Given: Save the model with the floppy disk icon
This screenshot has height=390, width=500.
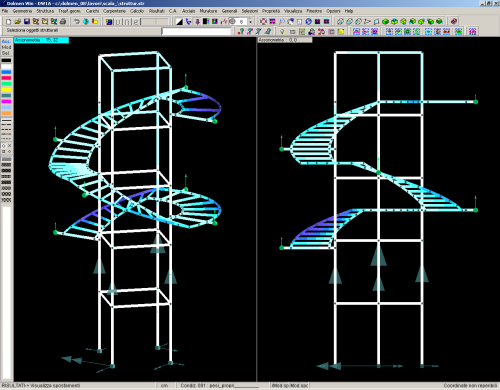Looking at the screenshot, I should [x=27, y=22].
